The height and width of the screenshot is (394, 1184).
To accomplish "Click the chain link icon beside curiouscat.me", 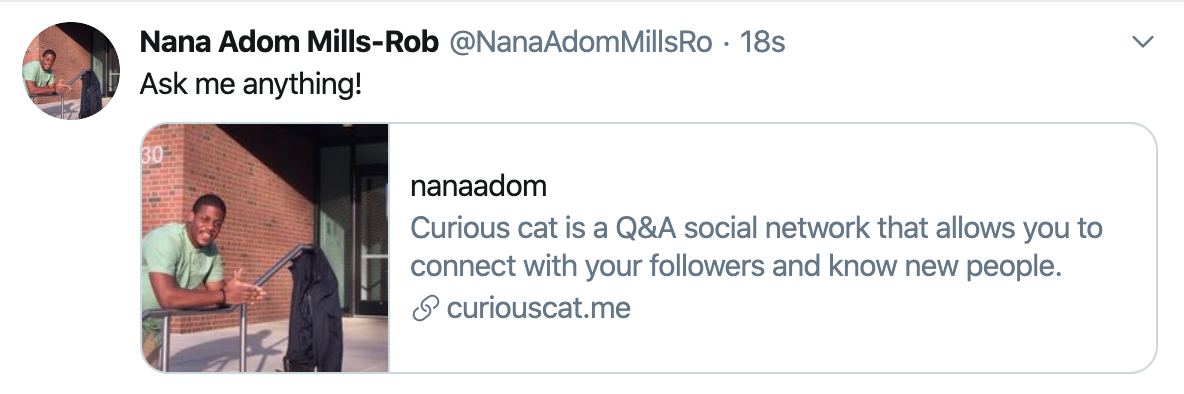I will (426, 309).
